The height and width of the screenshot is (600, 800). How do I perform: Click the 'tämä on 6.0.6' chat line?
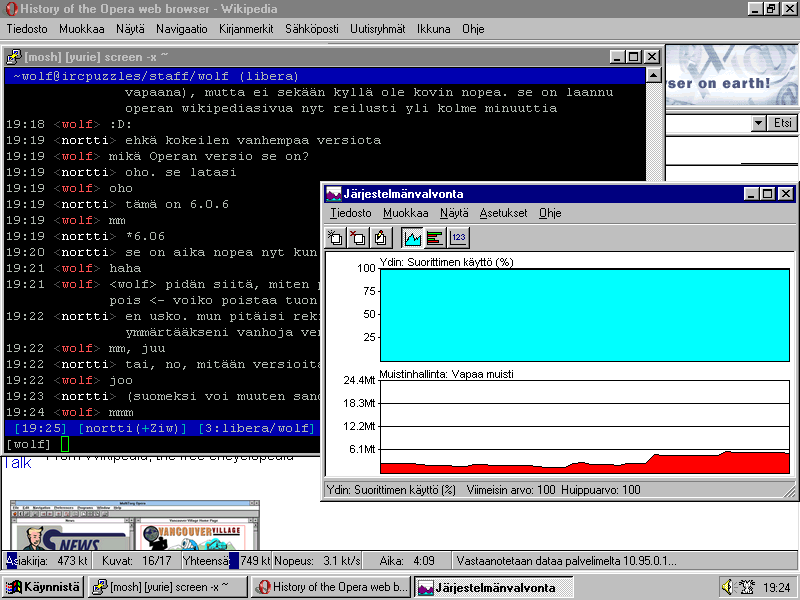tap(177, 204)
